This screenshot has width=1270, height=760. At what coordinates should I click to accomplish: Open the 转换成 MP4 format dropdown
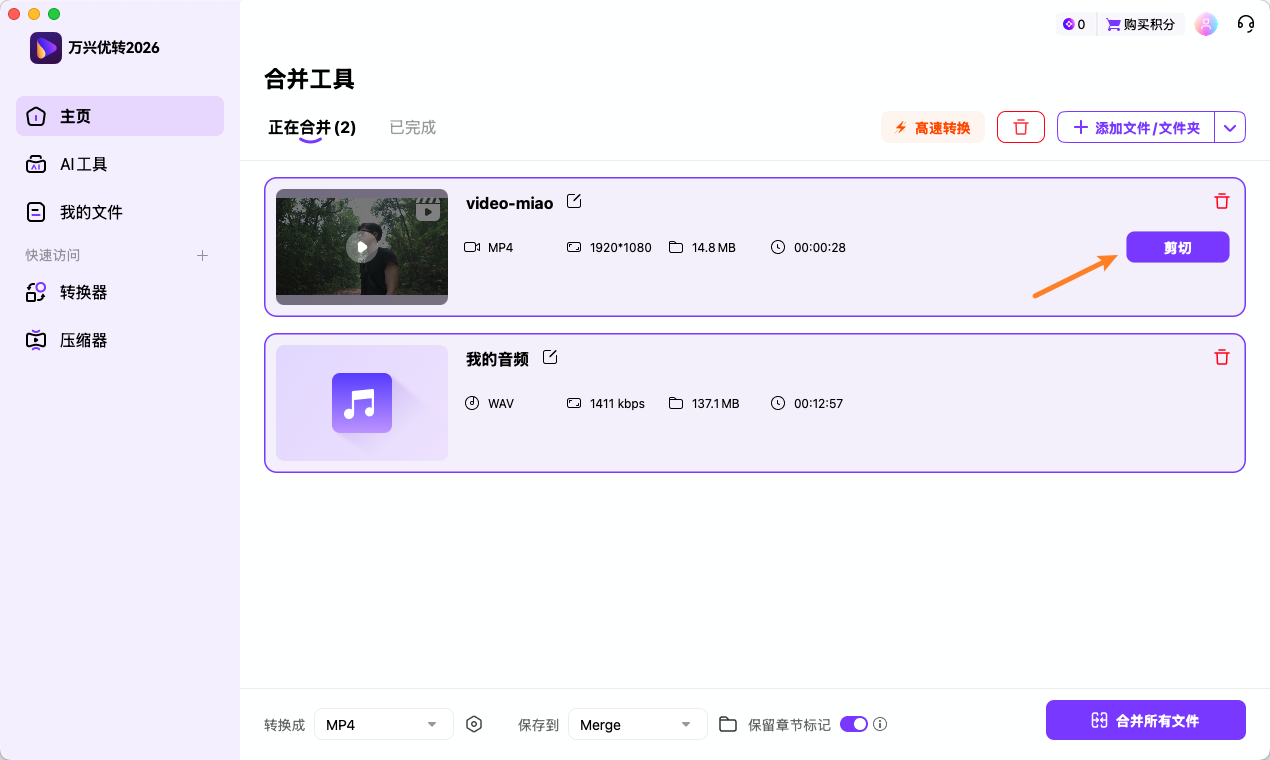tap(383, 723)
